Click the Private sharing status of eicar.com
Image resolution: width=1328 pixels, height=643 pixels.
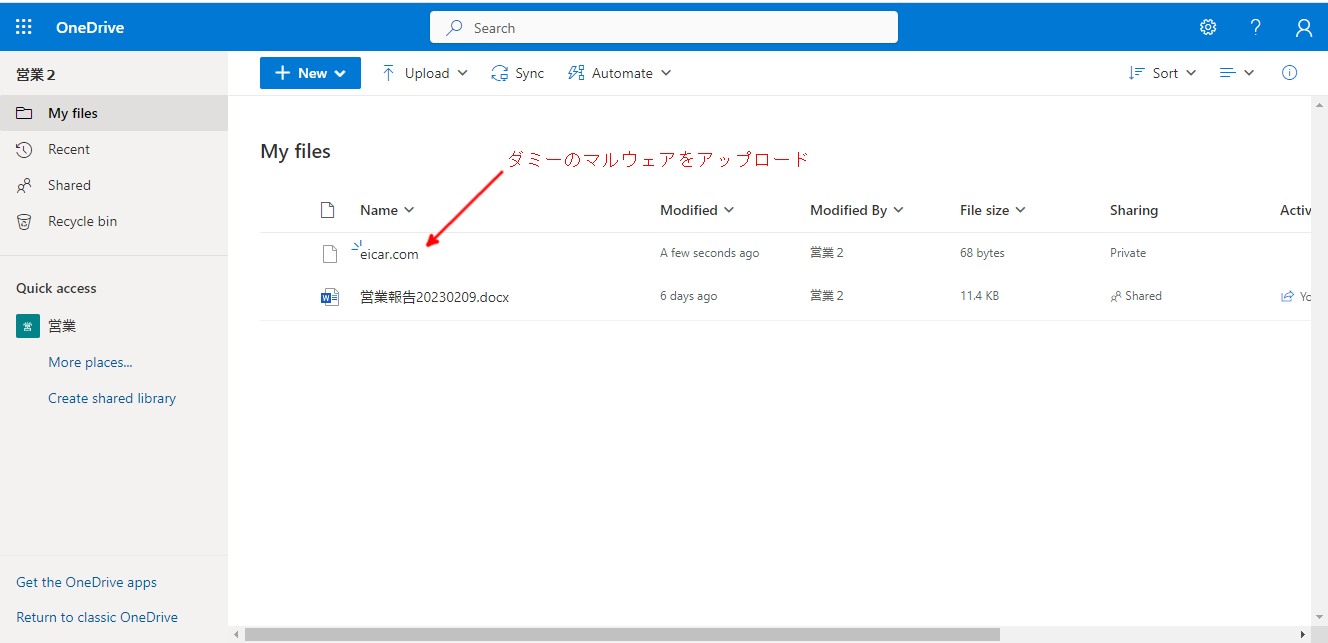1128,253
